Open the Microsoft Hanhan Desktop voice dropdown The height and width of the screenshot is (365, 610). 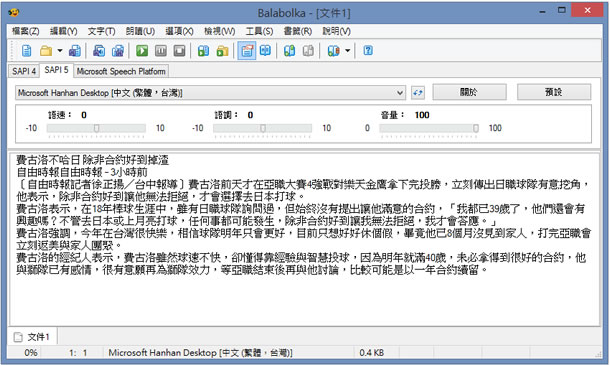[x=210, y=93]
